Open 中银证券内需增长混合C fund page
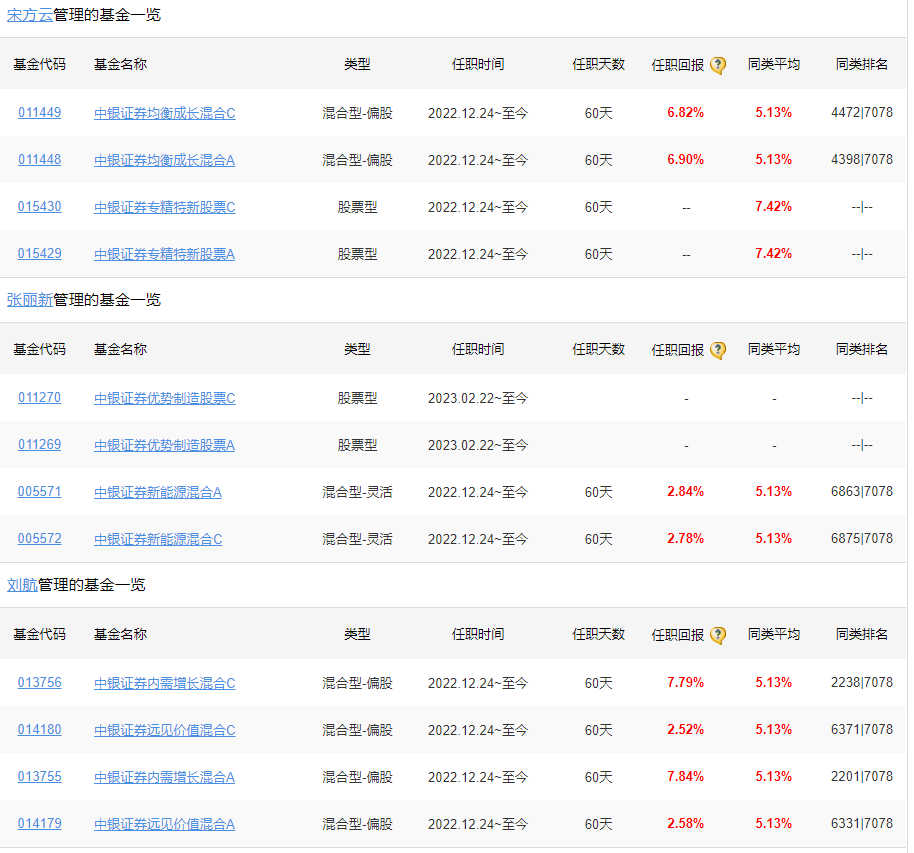This screenshot has width=914, height=853. pyautogui.click(x=165, y=683)
